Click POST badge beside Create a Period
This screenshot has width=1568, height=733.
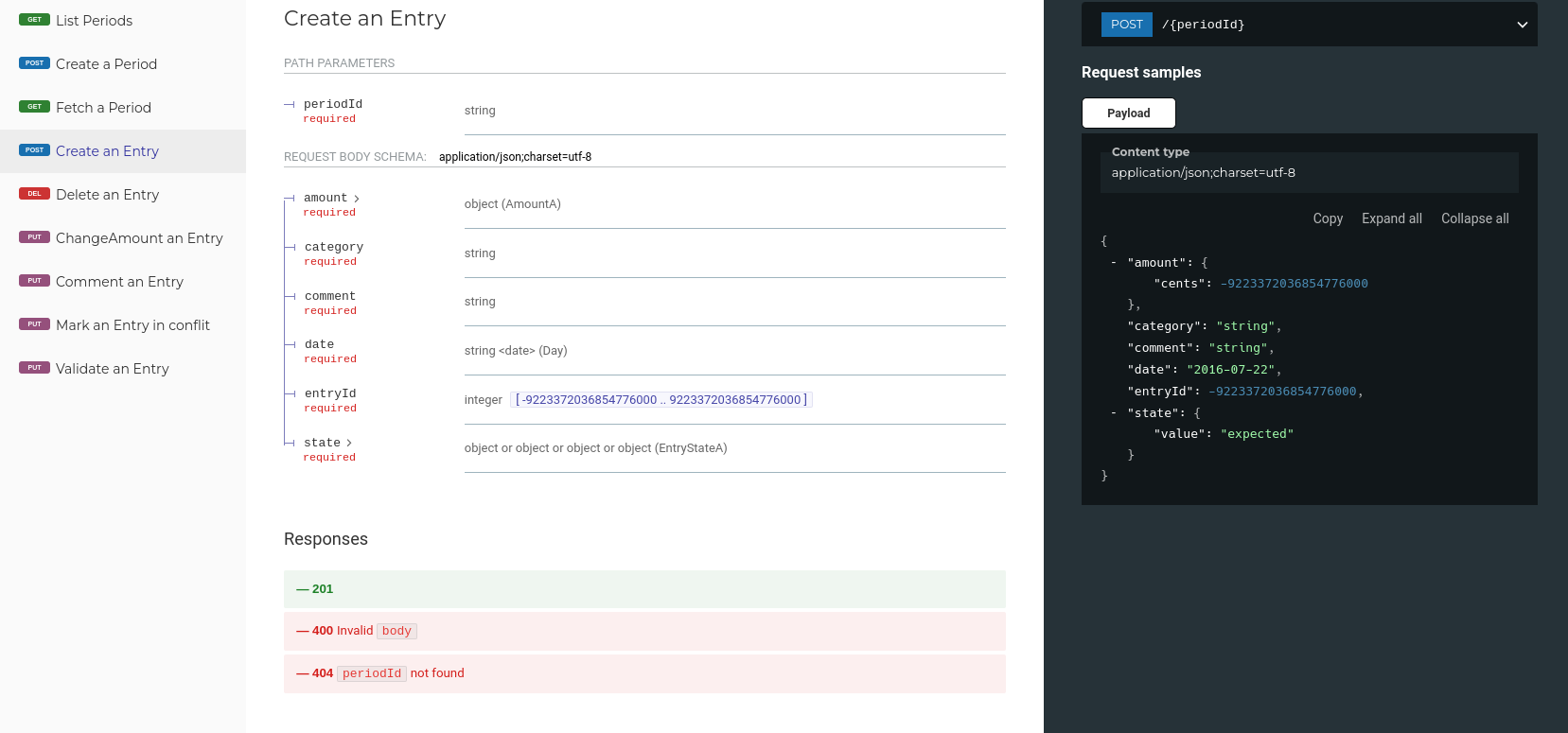[x=34, y=63]
